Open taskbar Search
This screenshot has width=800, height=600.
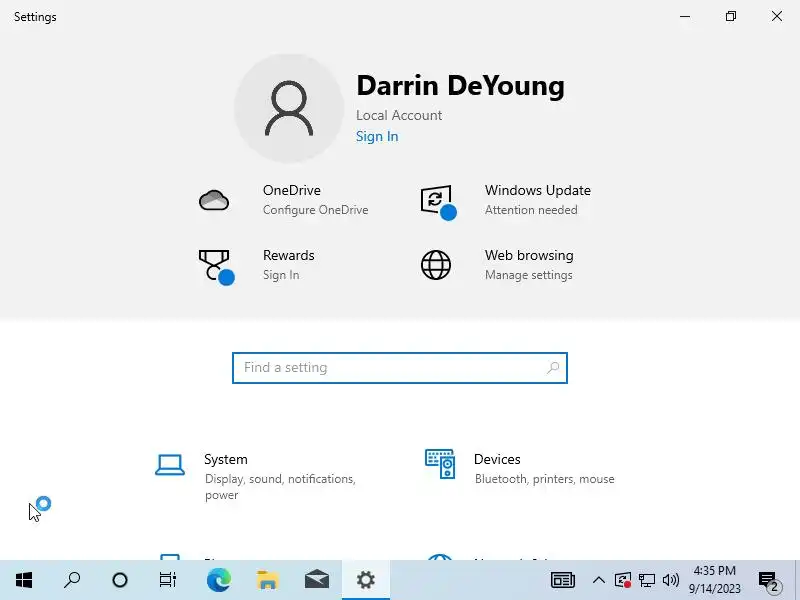click(72, 580)
